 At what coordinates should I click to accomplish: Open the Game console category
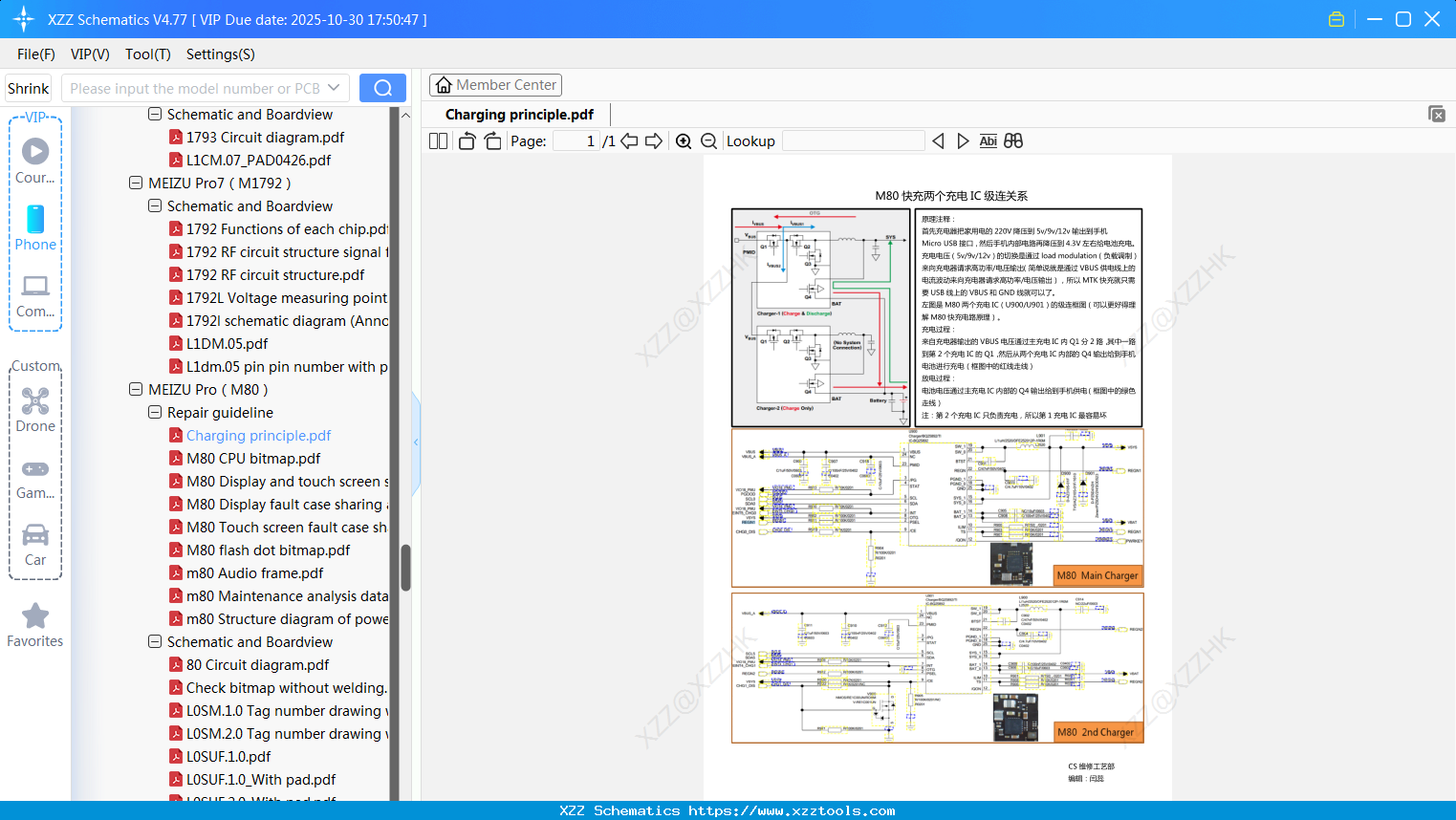pos(35,478)
